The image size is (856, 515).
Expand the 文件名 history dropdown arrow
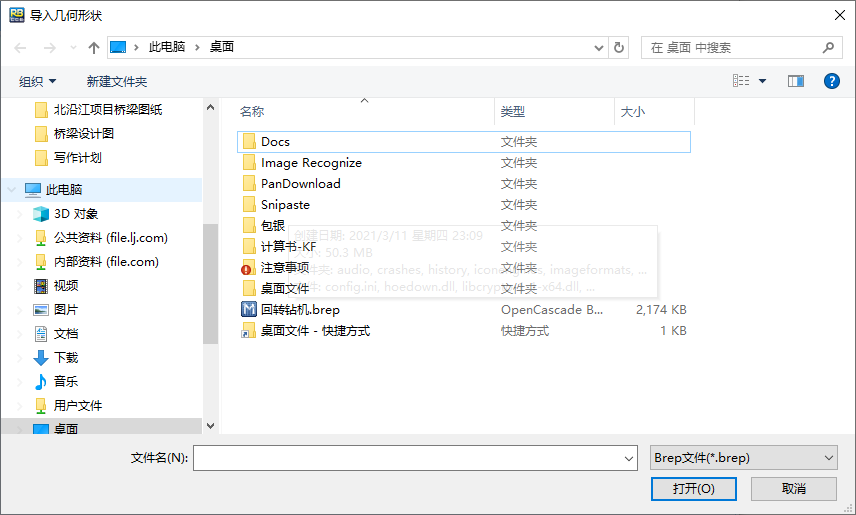click(x=628, y=458)
